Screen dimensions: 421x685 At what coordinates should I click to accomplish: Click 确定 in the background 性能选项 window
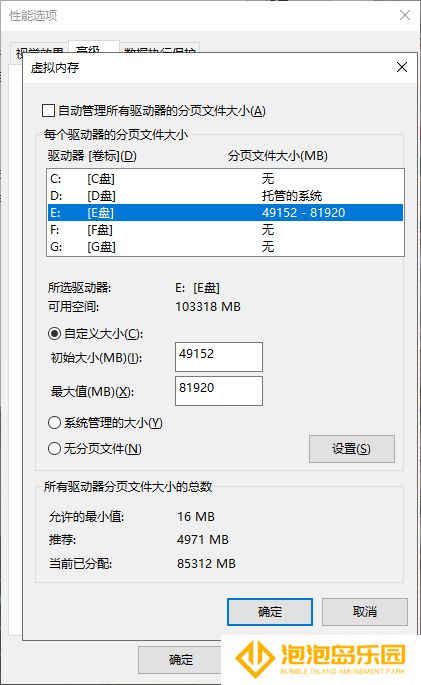(x=180, y=660)
